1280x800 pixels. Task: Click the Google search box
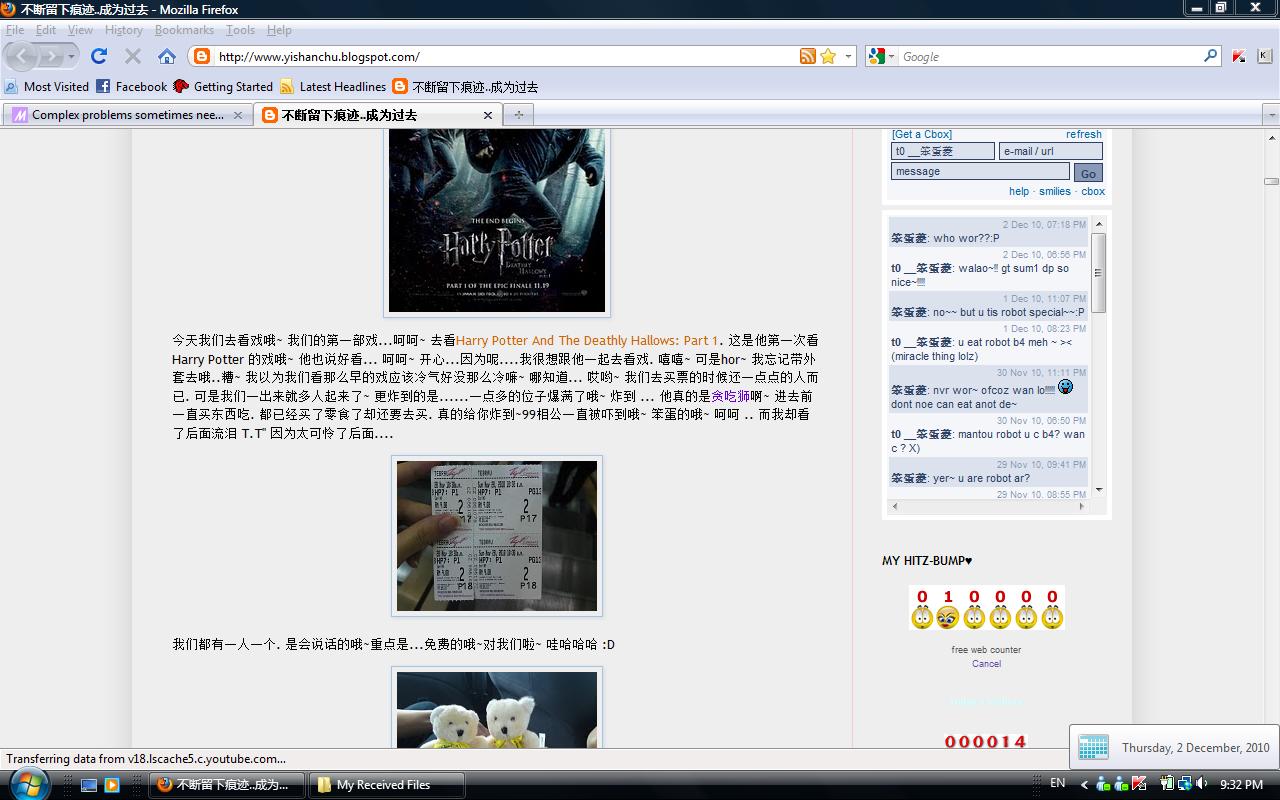[1048, 57]
